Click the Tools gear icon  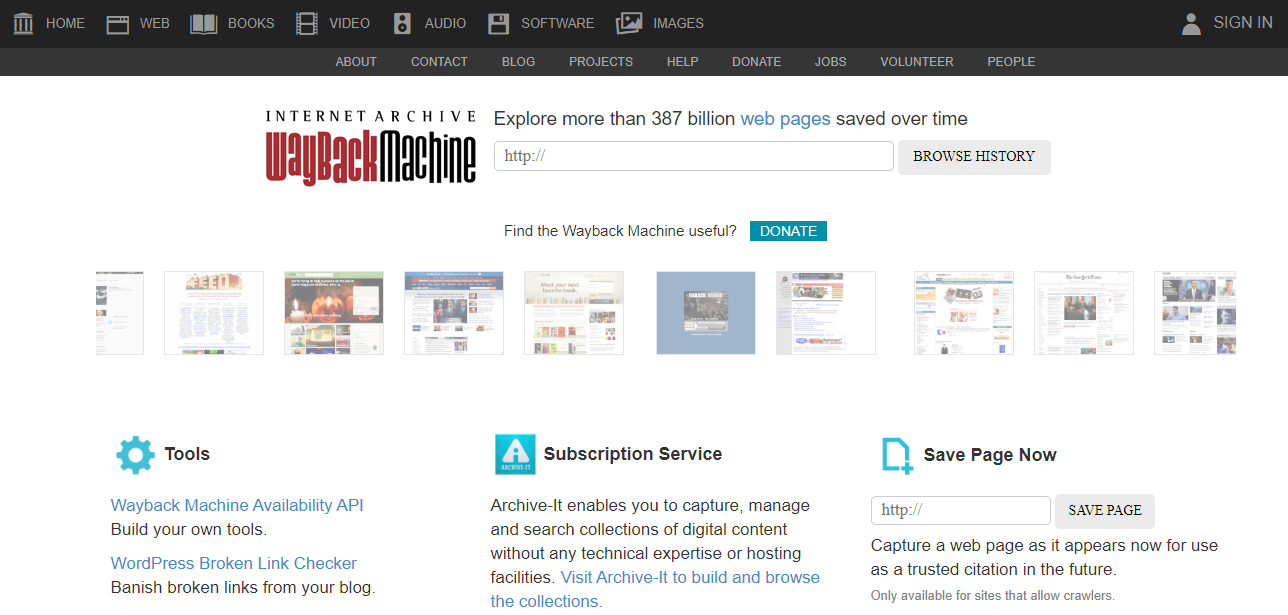135,454
